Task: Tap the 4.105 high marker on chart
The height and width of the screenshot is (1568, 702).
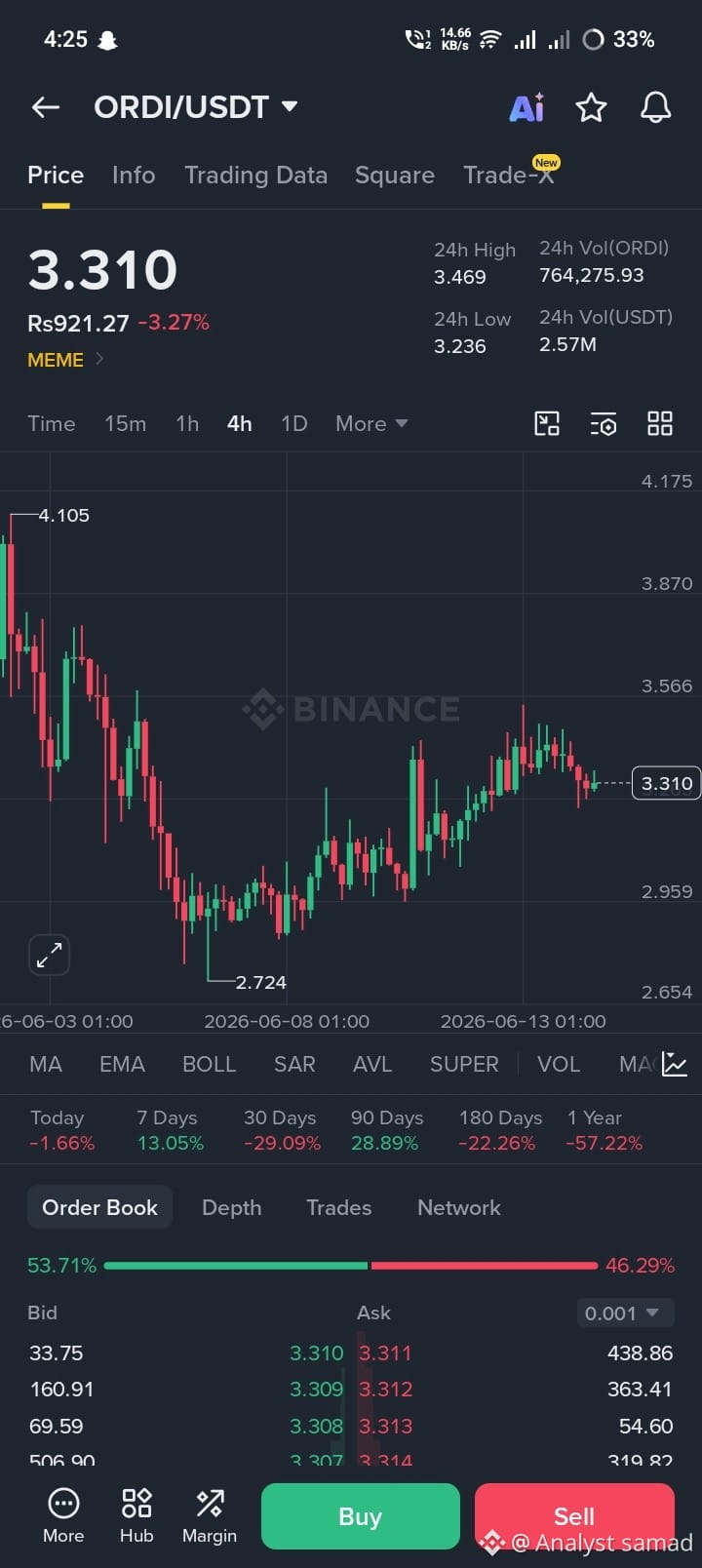Action: point(63,515)
